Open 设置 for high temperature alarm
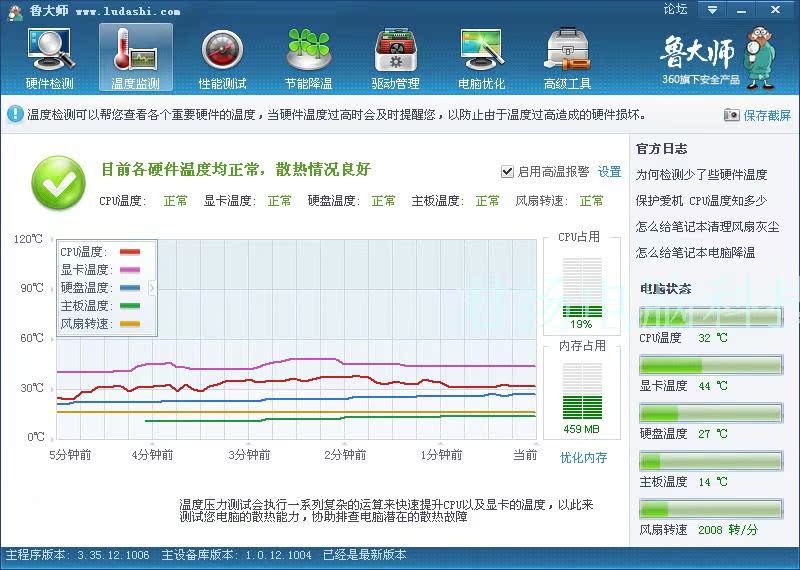The image size is (800, 570). (x=610, y=171)
